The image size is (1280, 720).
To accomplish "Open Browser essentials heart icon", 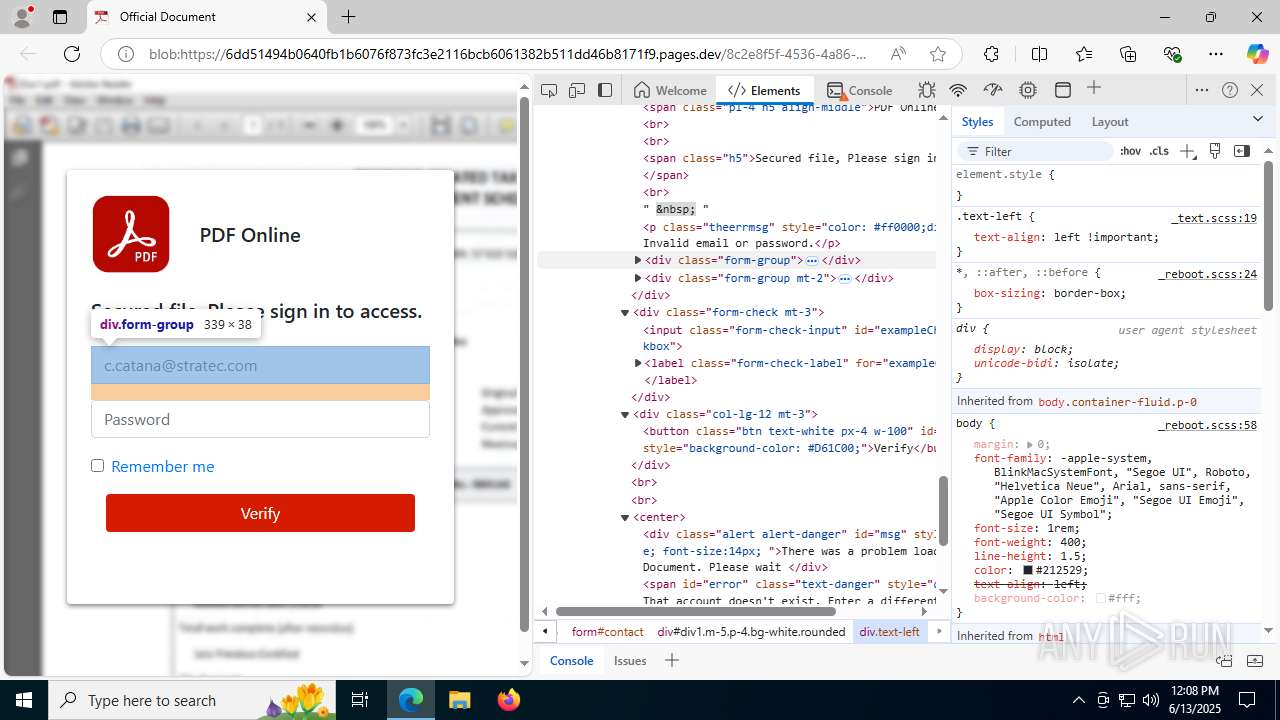I will click(1173, 54).
